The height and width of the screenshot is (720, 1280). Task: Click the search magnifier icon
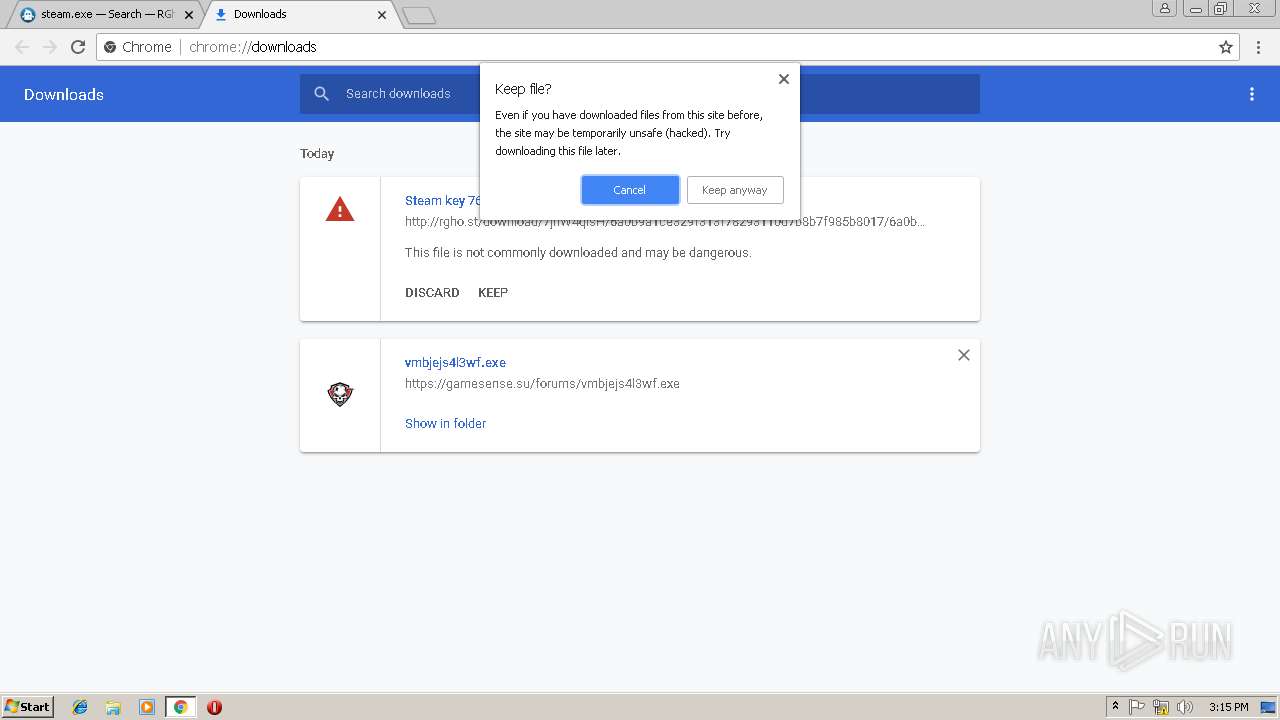coord(321,94)
